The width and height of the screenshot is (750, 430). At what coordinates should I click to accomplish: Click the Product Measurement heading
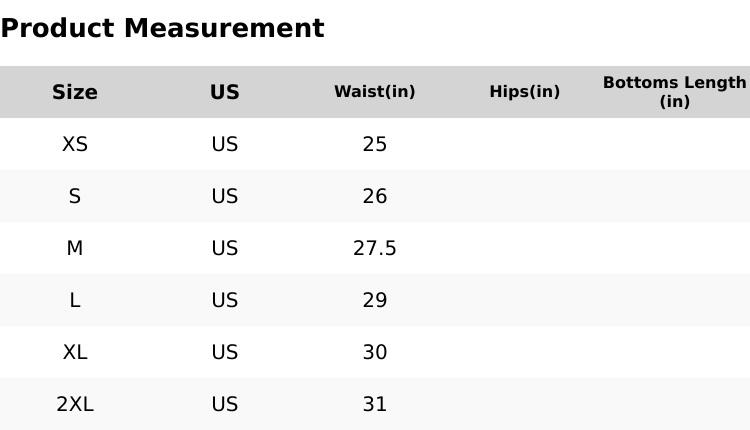click(x=162, y=28)
